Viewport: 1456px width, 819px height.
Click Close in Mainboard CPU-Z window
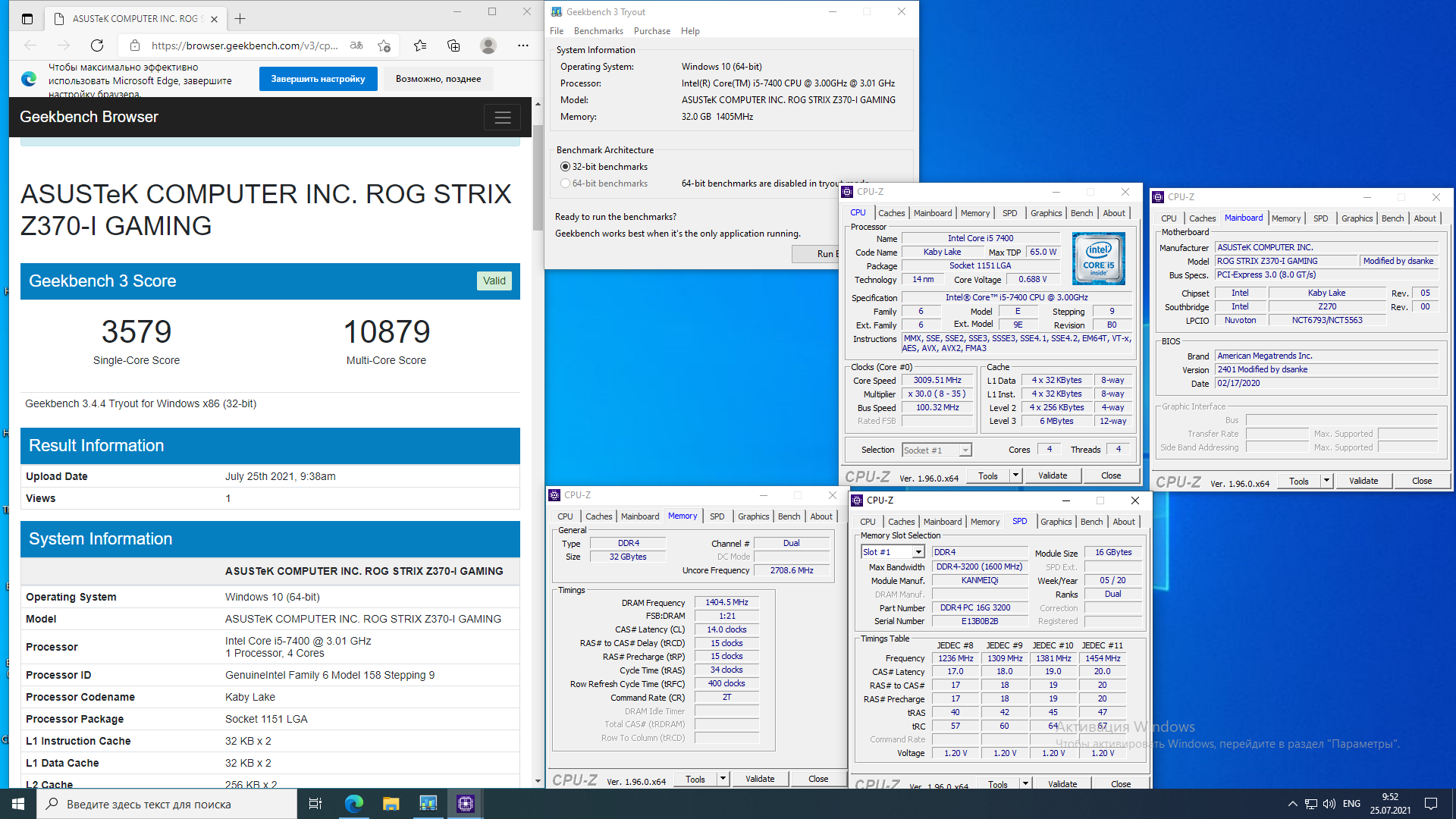(x=1422, y=481)
